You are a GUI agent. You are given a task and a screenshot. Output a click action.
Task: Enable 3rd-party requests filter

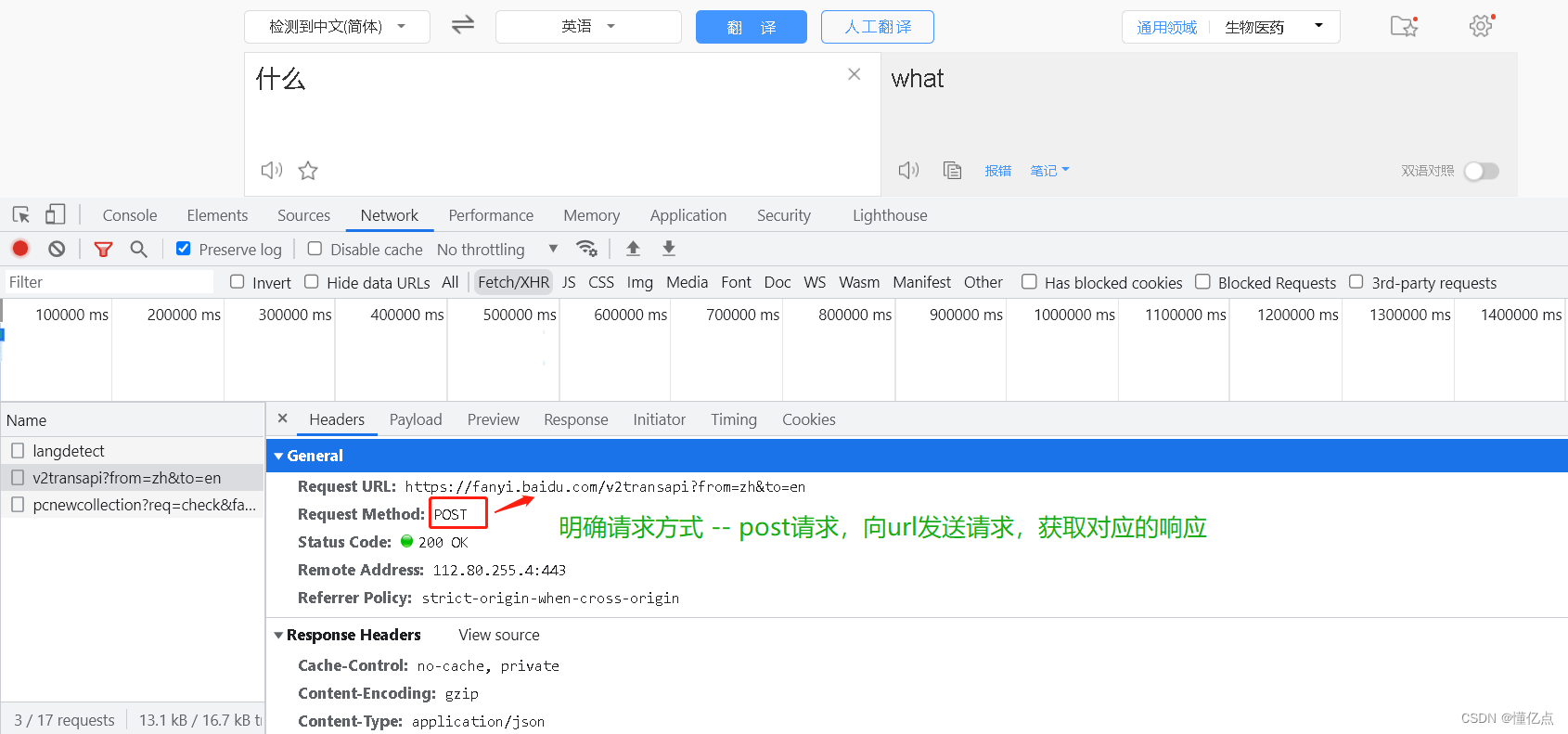pos(1356,282)
